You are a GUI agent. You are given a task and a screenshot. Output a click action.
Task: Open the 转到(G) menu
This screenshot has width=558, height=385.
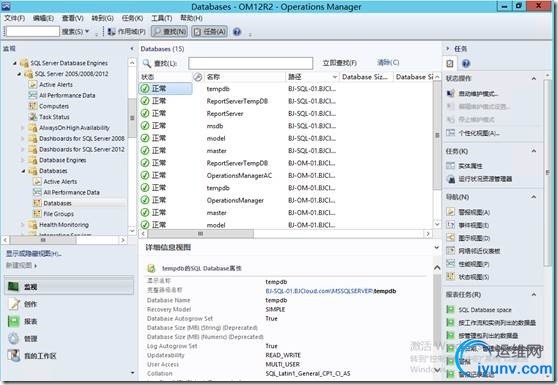(102, 18)
